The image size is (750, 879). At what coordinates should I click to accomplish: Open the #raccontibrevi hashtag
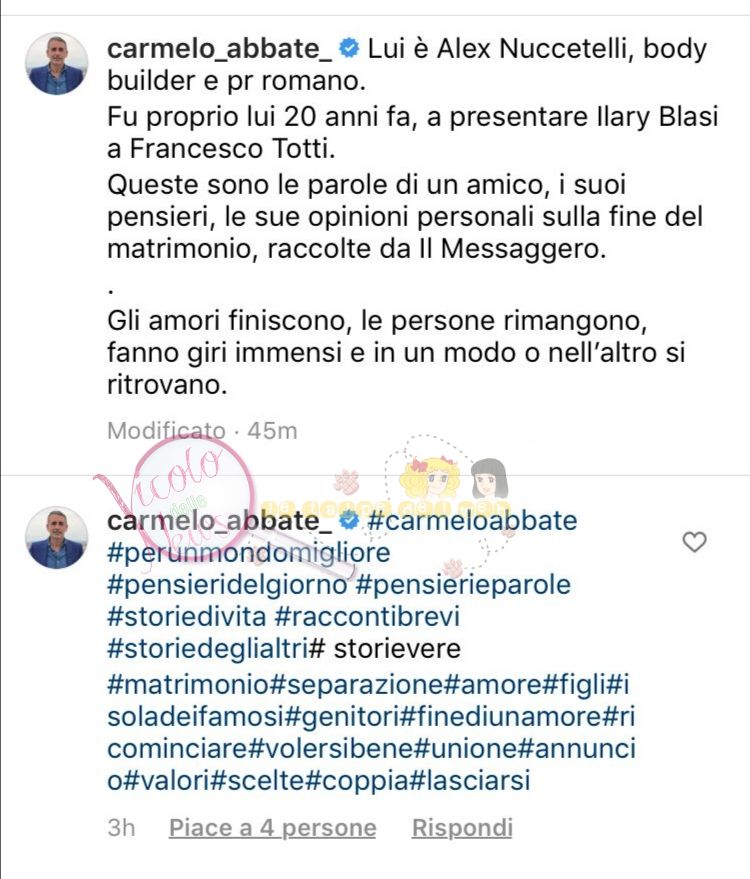[x=367, y=617]
